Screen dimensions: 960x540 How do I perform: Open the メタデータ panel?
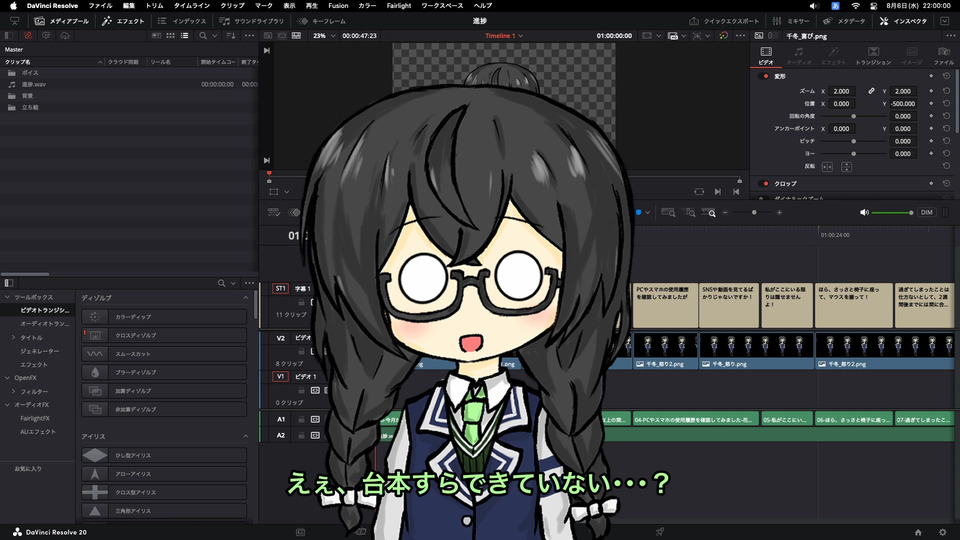click(x=844, y=21)
